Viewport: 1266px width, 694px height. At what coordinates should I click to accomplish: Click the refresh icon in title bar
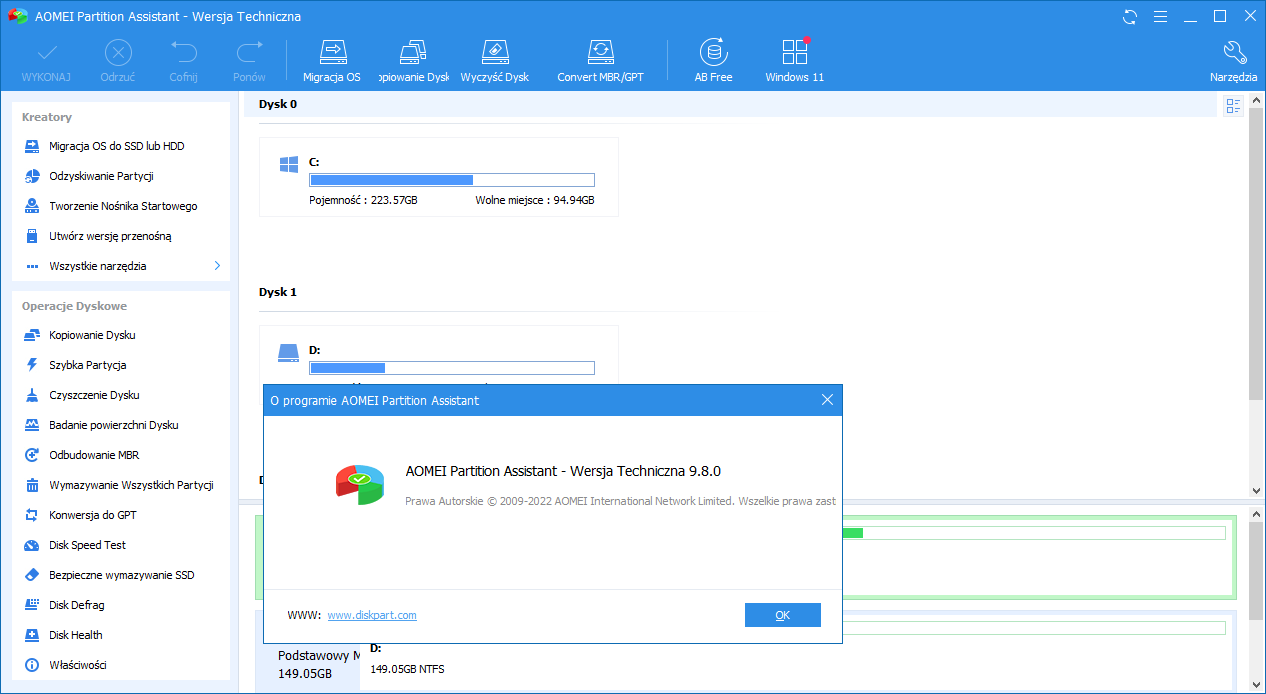coord(1130,16)
